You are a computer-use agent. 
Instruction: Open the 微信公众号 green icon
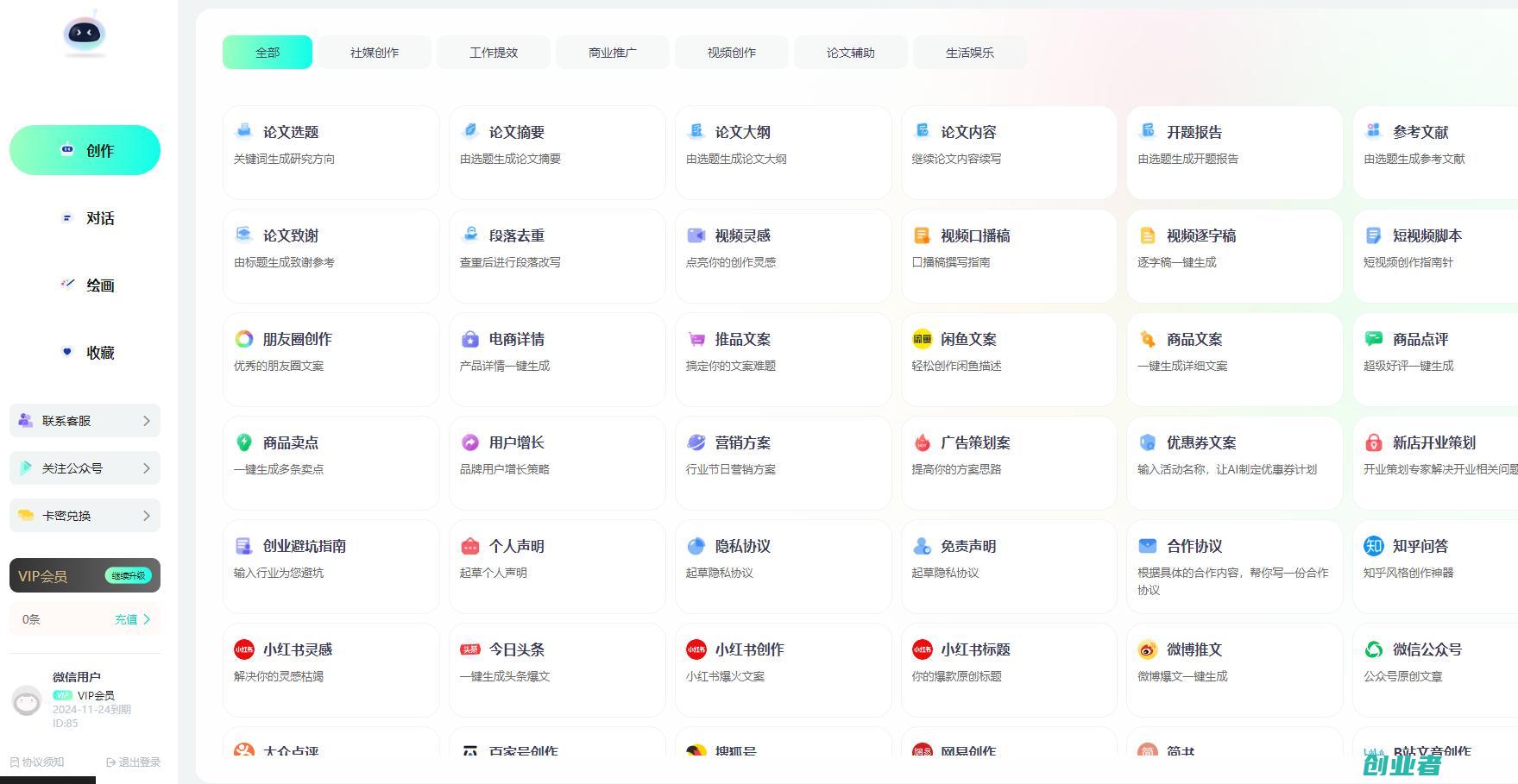pyautogui.click(x=1373, y=649)
